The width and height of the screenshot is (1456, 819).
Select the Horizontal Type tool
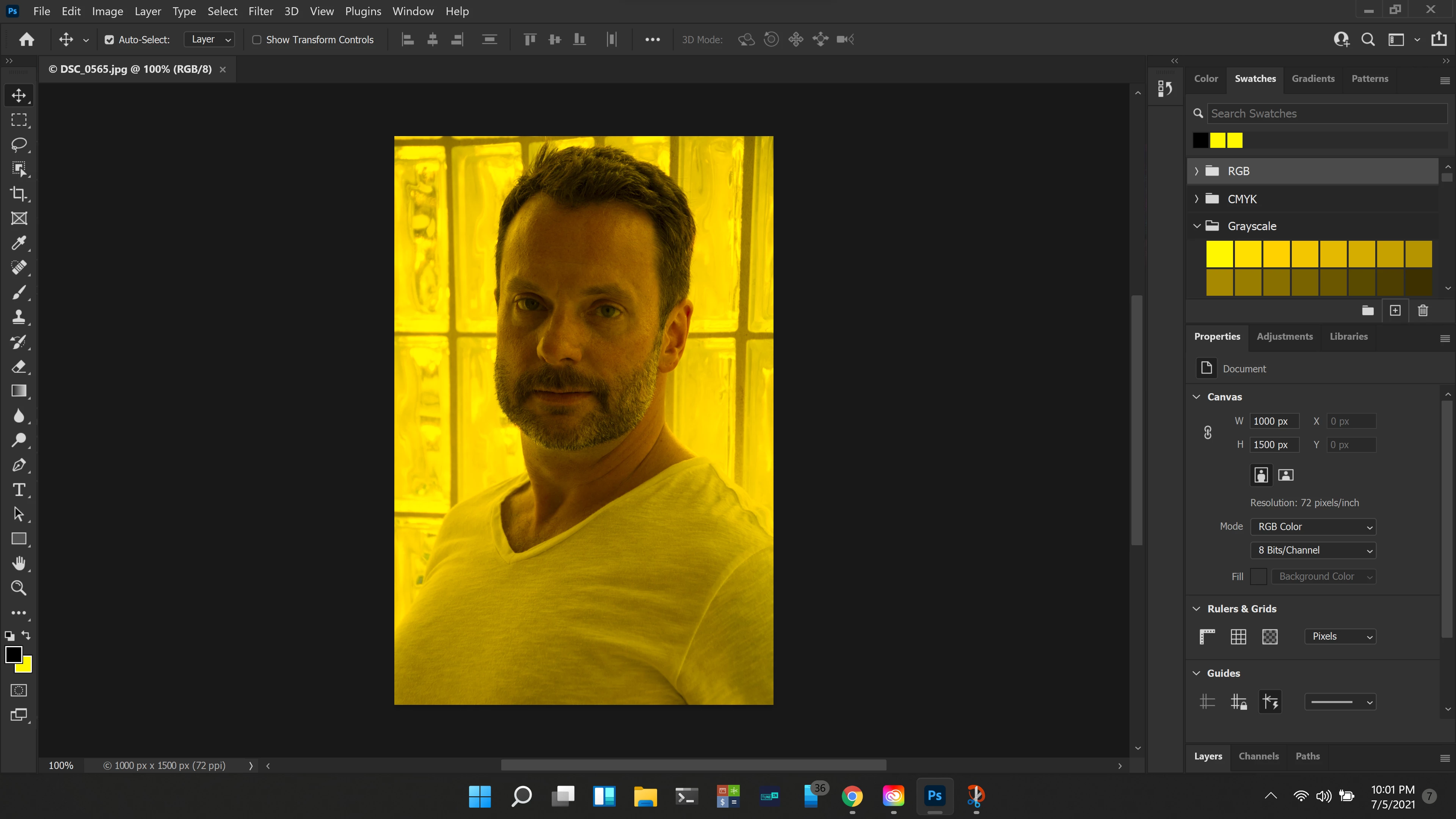point(19,490)
